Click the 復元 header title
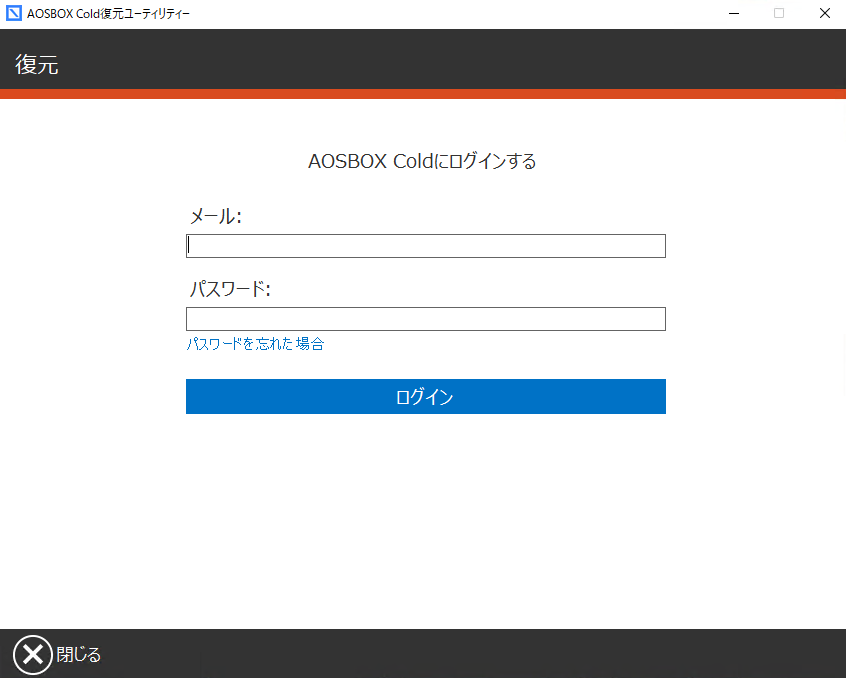846x678 pixels. point(37,65)
